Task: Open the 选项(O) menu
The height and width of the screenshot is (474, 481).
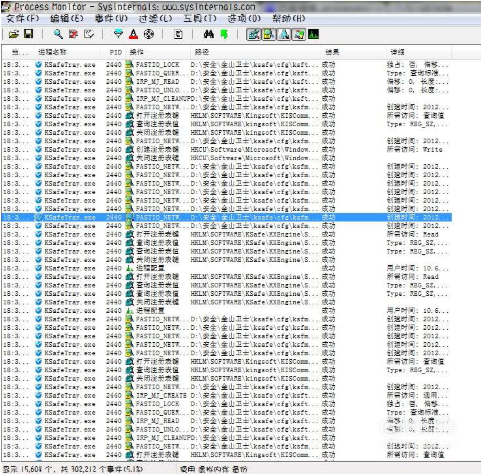Action: [x=244, y=18]
